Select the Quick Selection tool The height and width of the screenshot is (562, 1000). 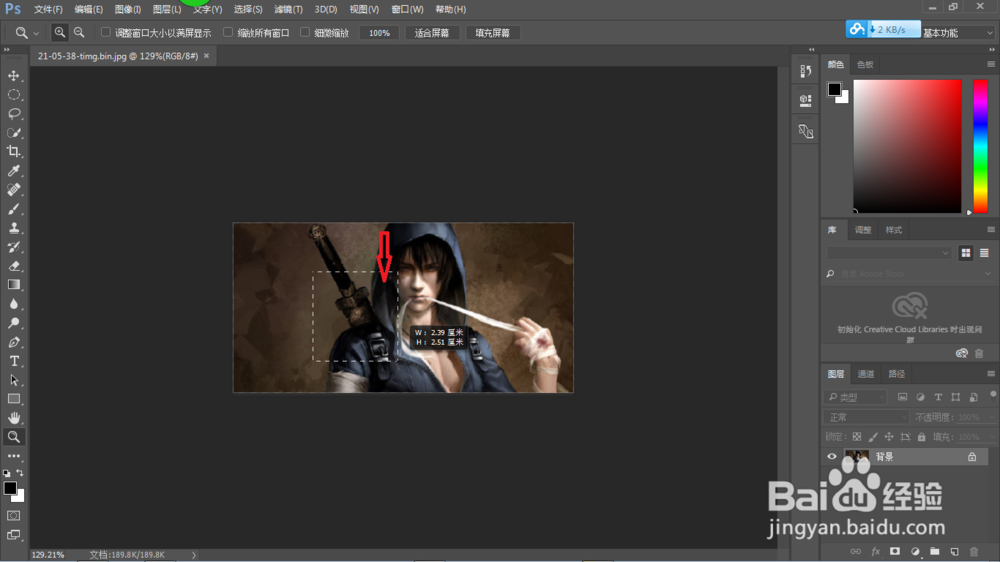pos(13,133)
